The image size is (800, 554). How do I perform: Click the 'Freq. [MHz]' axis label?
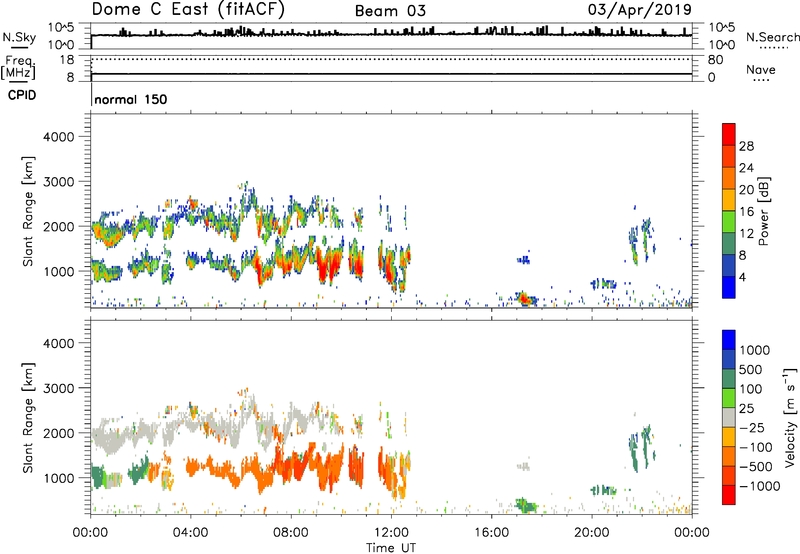click(x=18, y=67)
